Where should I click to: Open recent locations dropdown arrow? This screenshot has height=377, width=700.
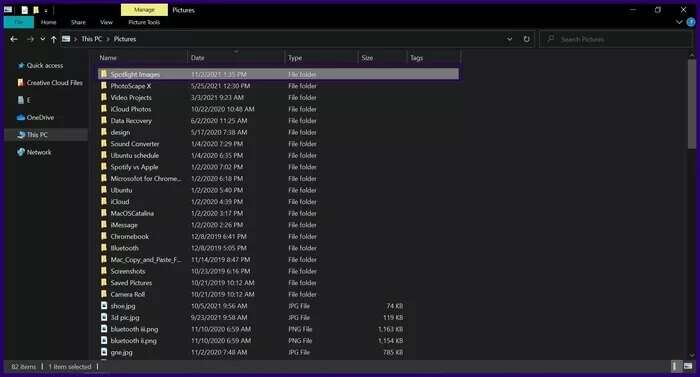(x=42, y=39)
